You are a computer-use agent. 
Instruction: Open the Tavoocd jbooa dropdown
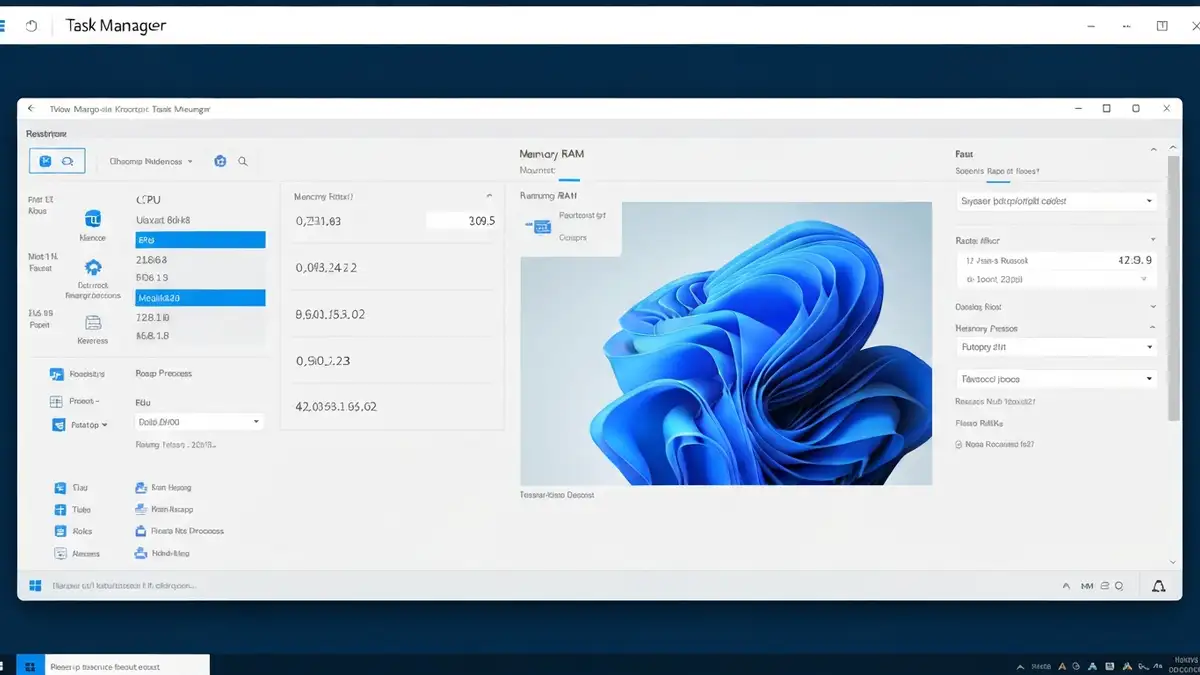(x=1057, y=379)
